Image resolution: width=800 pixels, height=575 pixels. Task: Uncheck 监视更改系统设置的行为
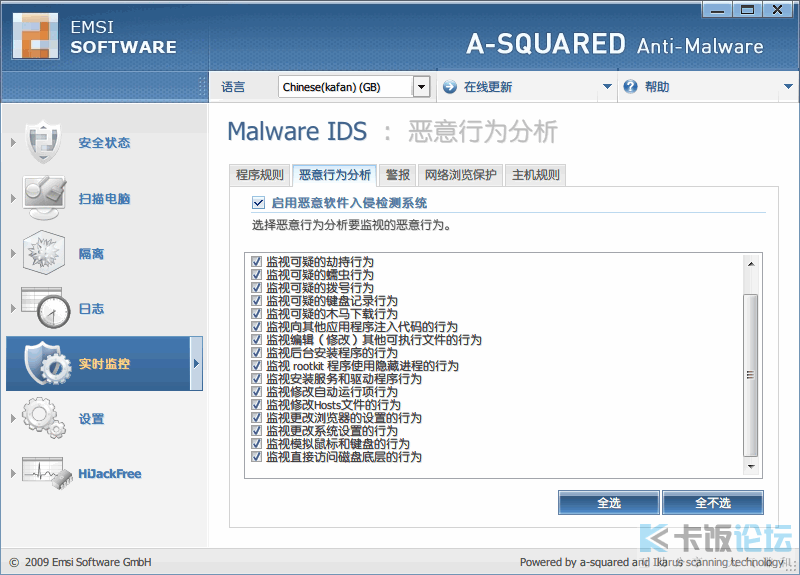click(x=257, y=431)
